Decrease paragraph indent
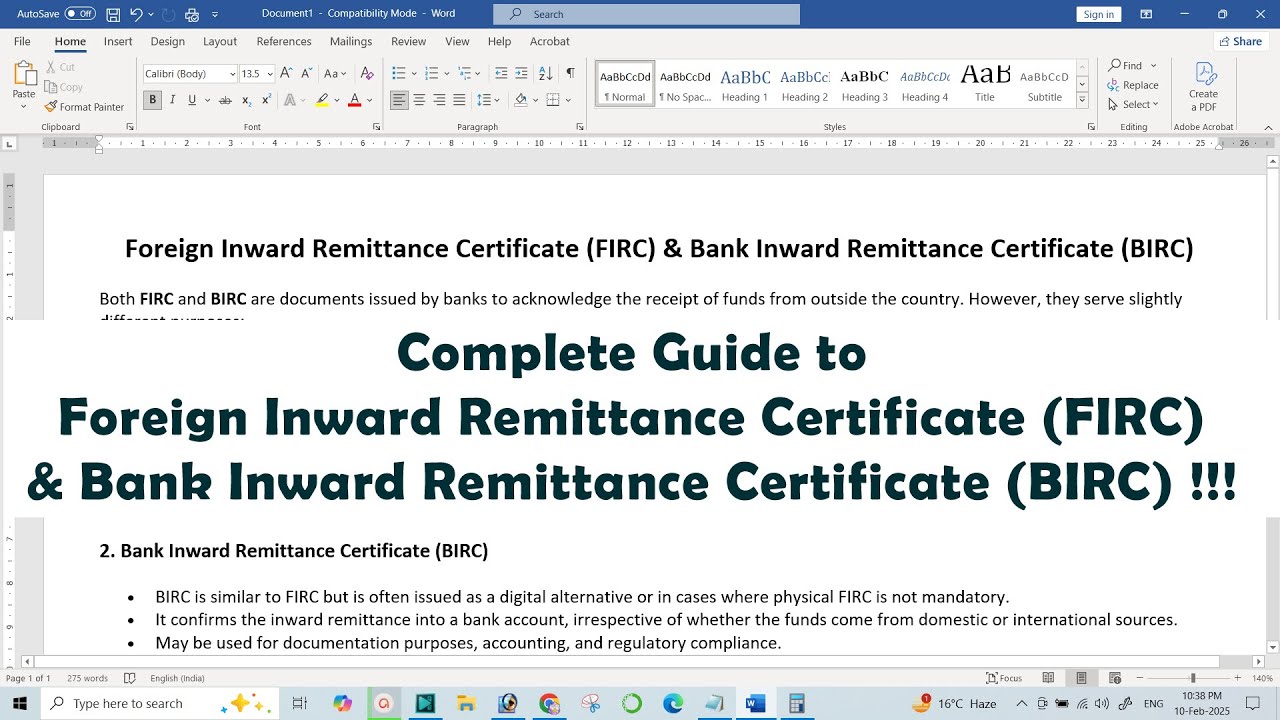1280x720 pixels. click(x=501, y=74)
